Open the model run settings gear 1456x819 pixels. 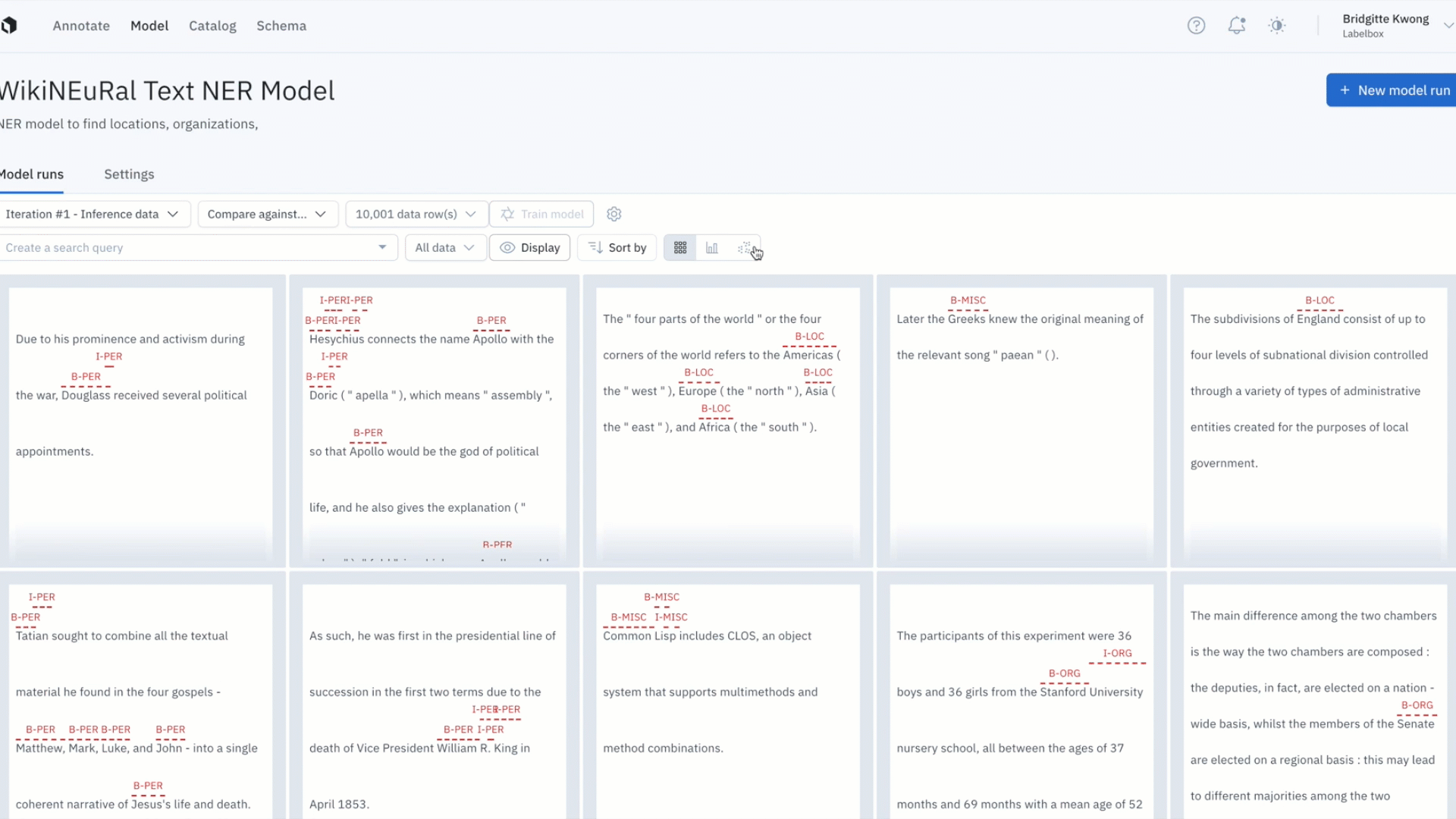pyautogui.click(x=614, y=215)
